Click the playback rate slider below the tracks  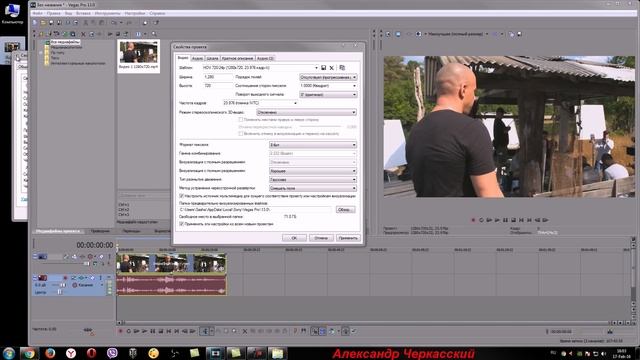tap(88, 330)
